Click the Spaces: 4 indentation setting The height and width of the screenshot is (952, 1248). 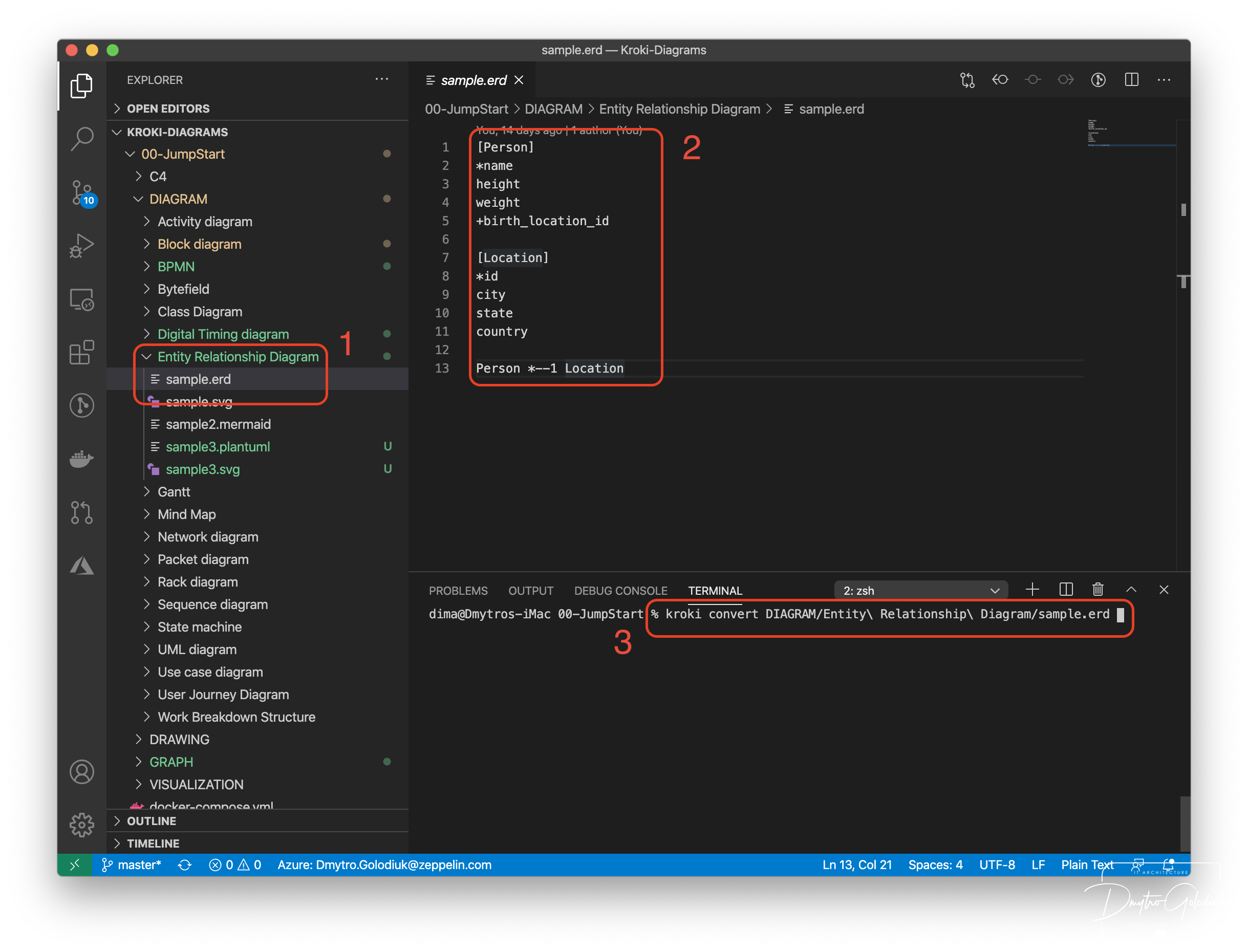[x=935, y=865]
